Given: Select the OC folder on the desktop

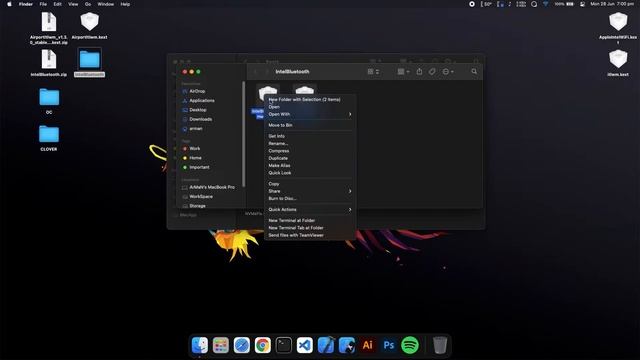Looking at the screenshot, I should [x=49, y=101].
